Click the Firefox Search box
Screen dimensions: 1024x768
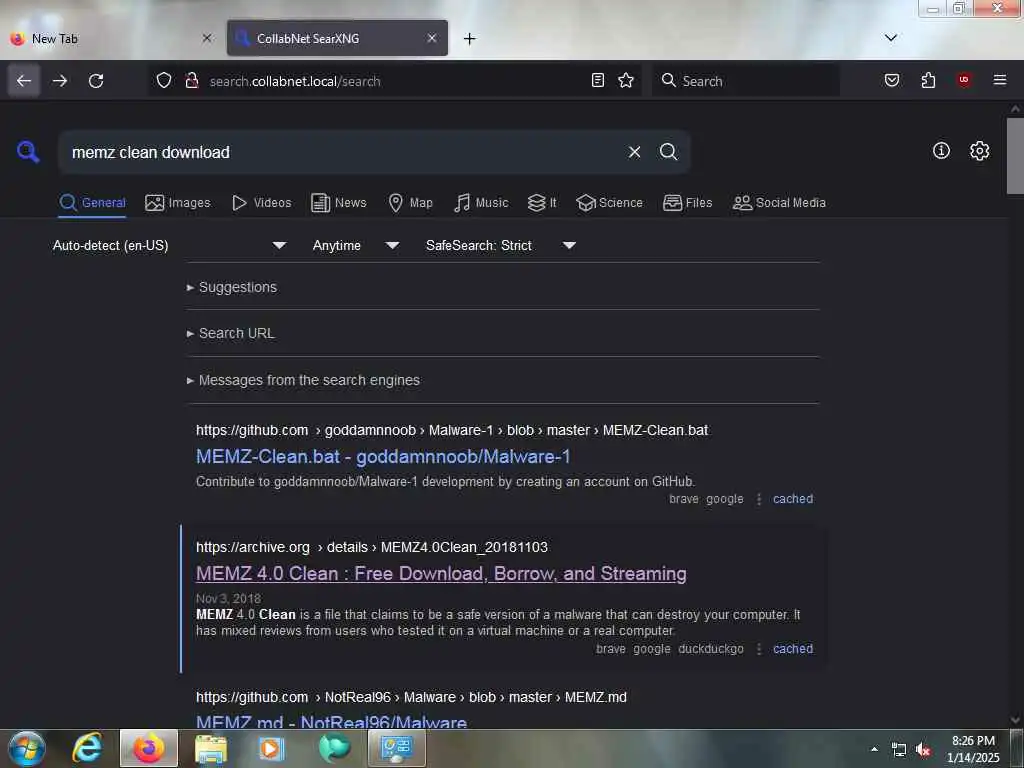745,81
